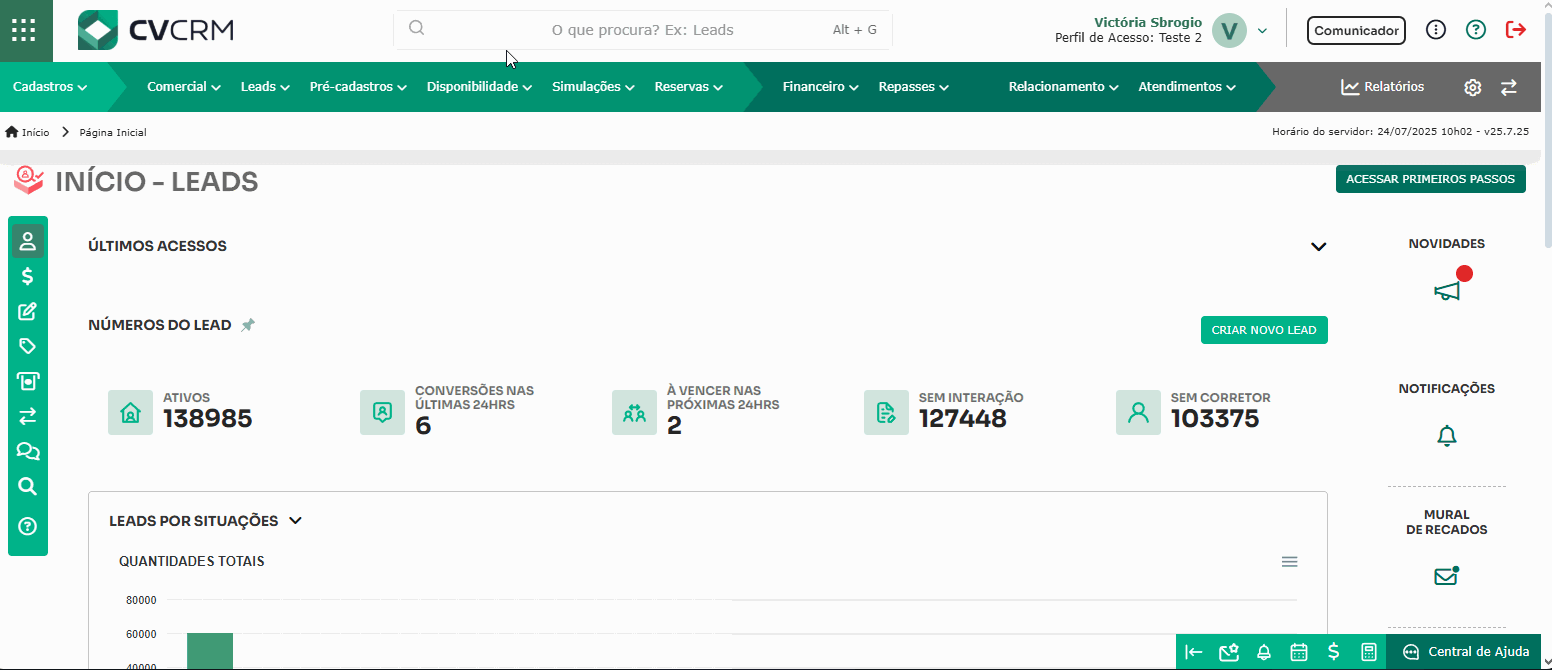Collapse Leads por Situações chevron

click(295, 521)
